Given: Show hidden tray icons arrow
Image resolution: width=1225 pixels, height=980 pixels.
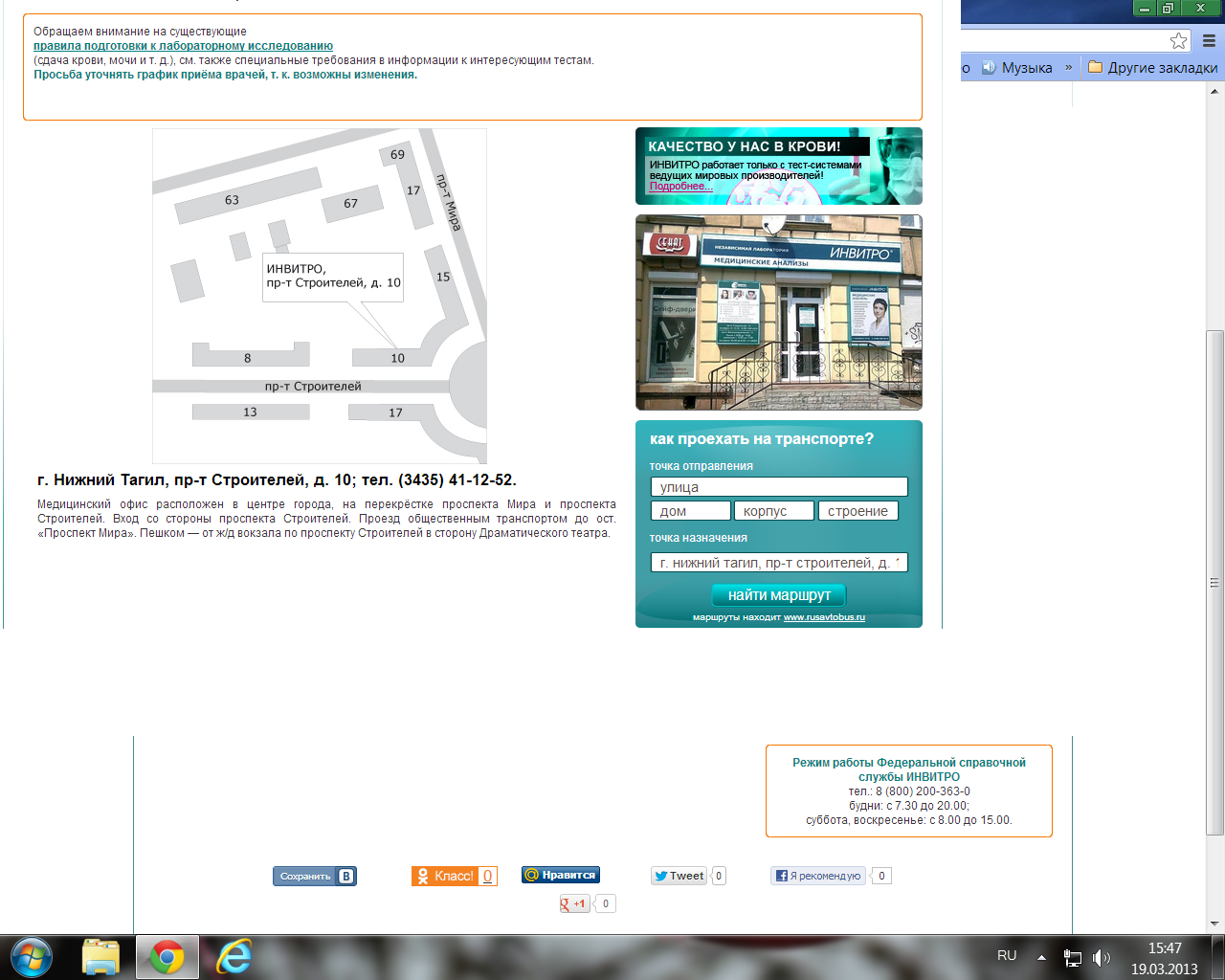Looking at the screenshot, I should tap(1042, 957).
